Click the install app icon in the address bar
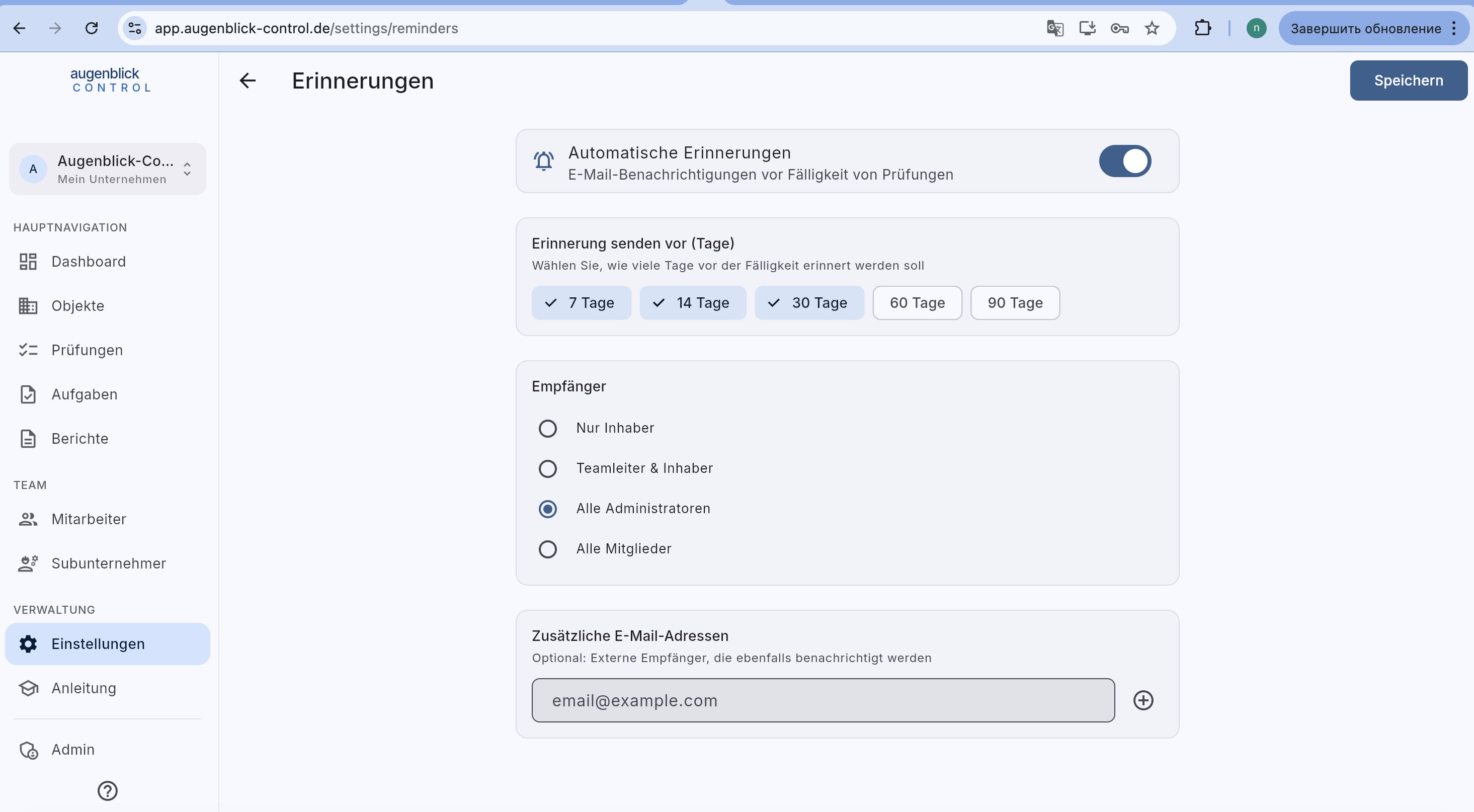This screenshot has height=812, width=1474. click(1087, 28)
